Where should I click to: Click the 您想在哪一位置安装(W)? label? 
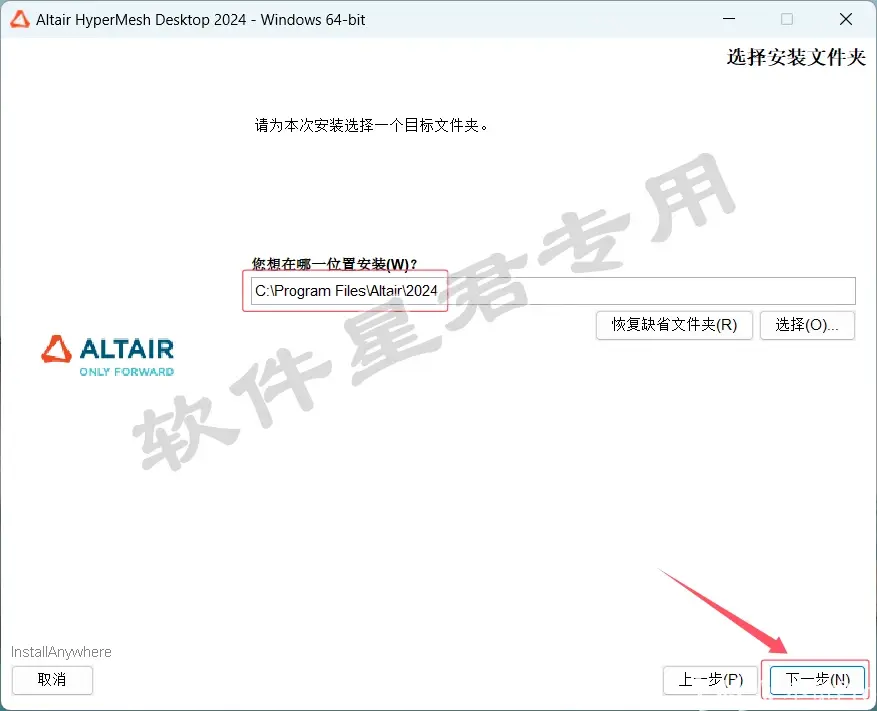(x=334, y=264)
